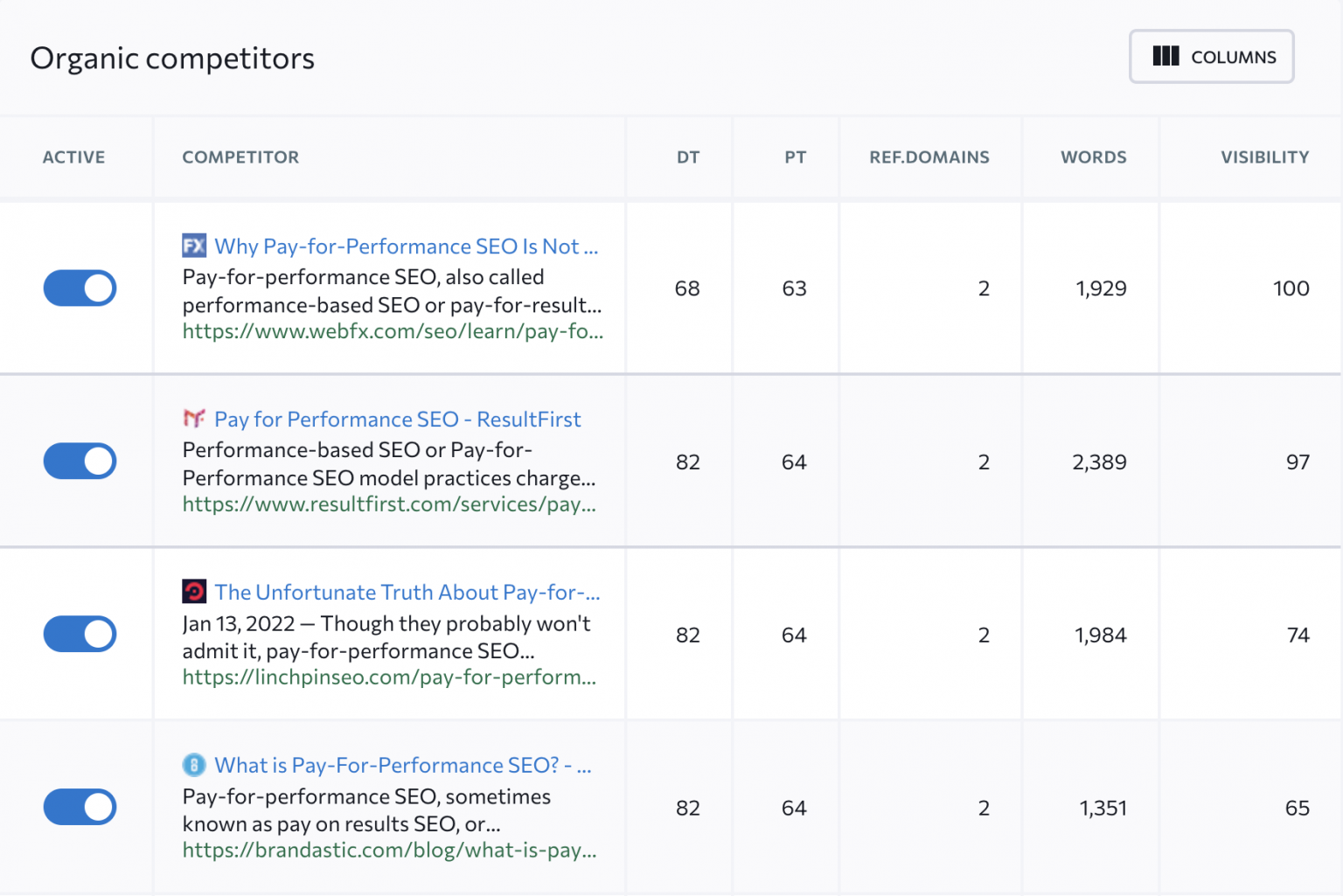Click the PT column header
The height and width of the screenshot is (896, 1343).
(x=796, y=157)
